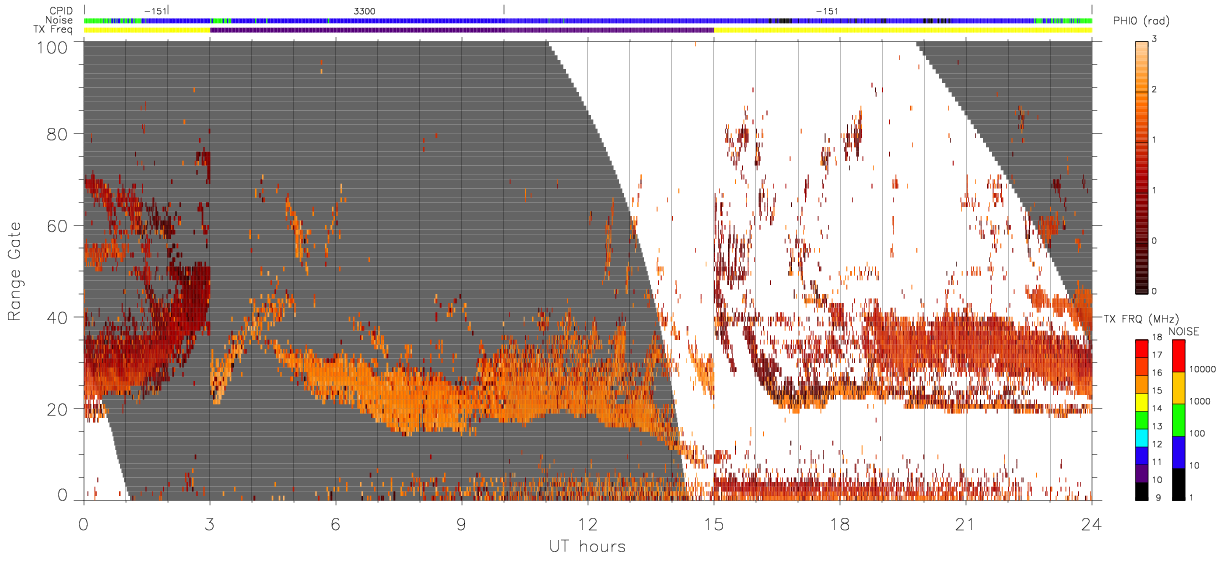Click the "60" tick on the Range Gate axis
Image resolution: width=1228 pixels, height=567 pixels.
click(x=57, y=225)
